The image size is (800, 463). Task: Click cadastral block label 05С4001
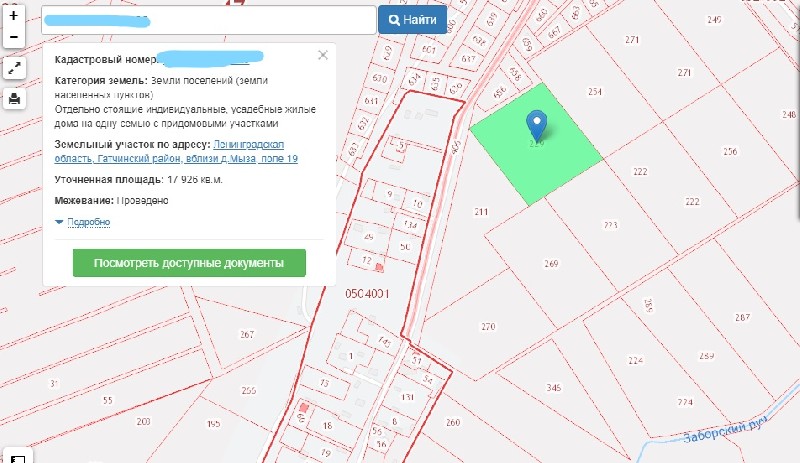coord(366,295)
